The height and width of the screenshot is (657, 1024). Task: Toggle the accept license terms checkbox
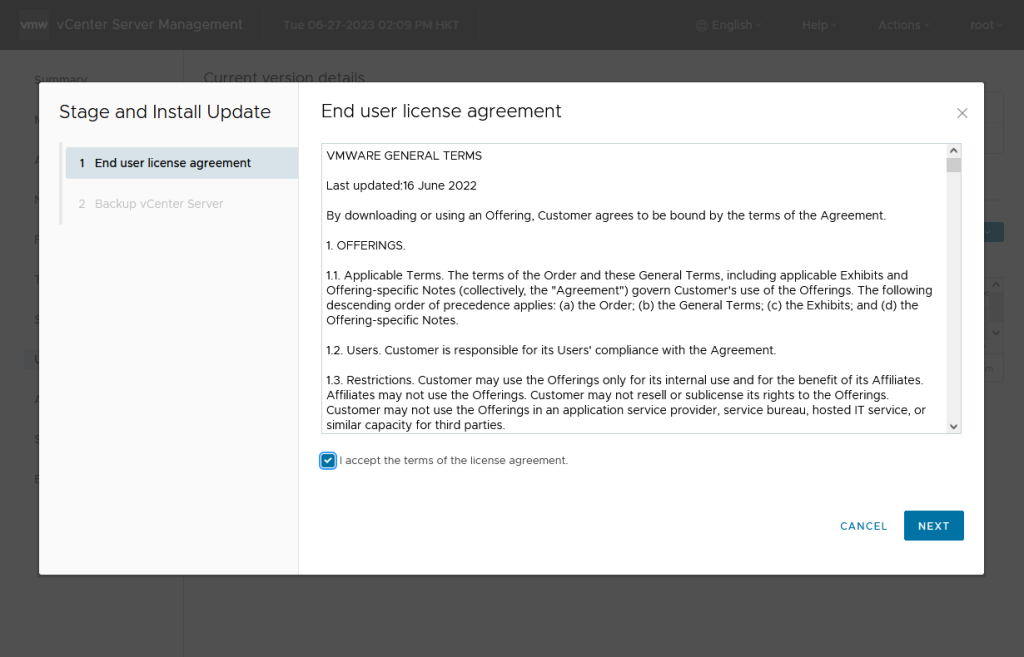(x=328, y=461)
